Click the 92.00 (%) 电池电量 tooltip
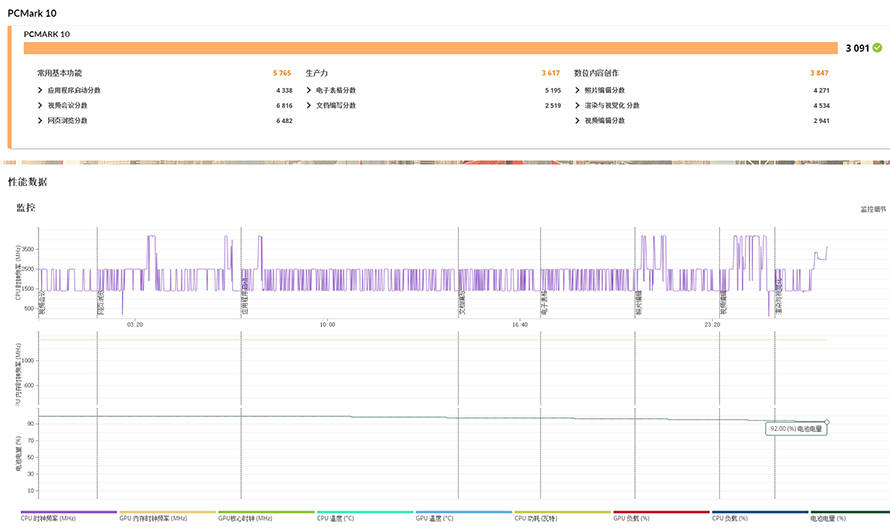This screenshot has height=528, width=890. tap(796, 429)
